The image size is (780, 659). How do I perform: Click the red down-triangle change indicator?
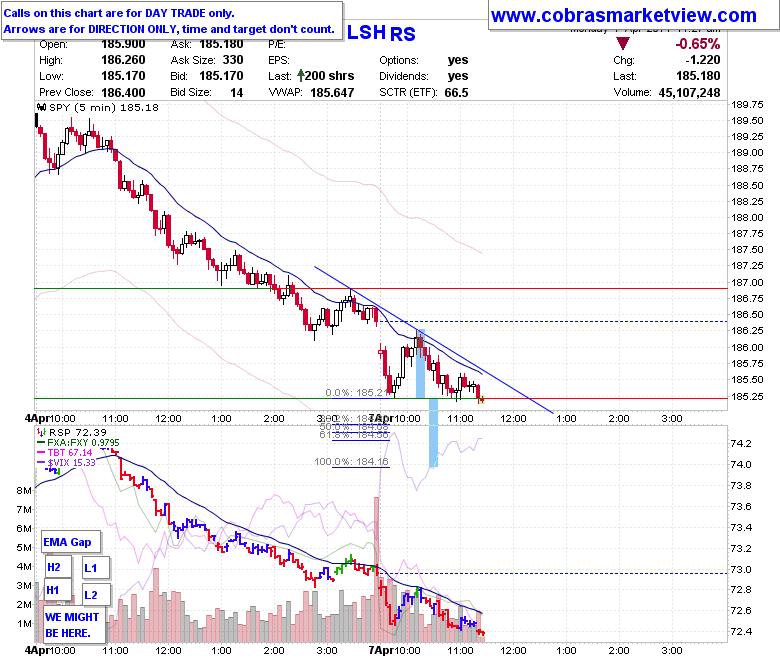(x=623, y=44)
